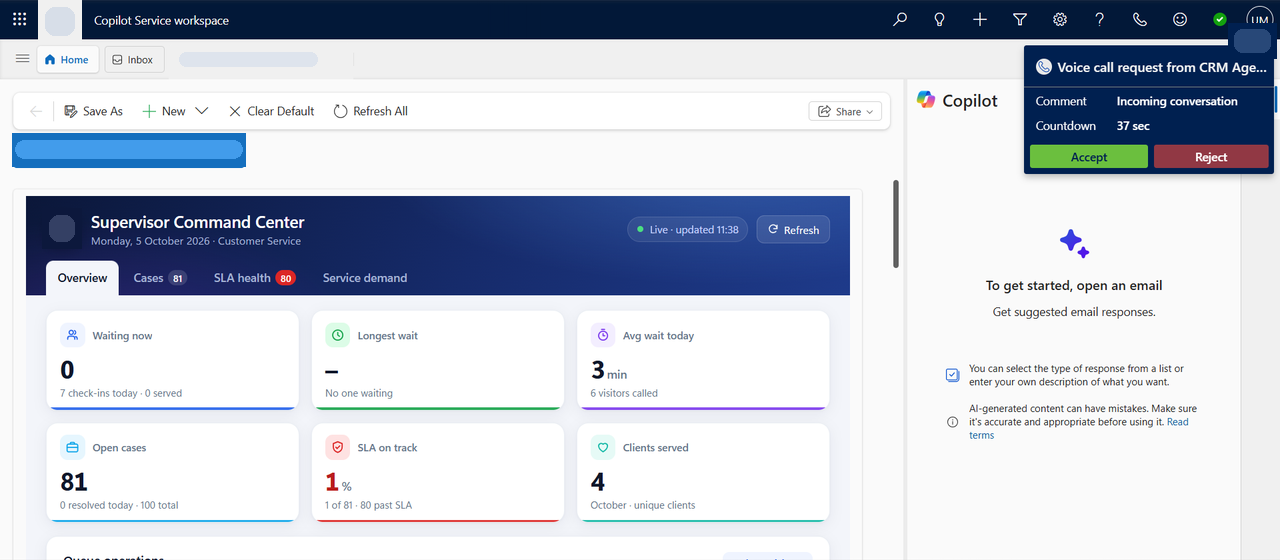Click the green presence status icon
This screenshot has height=560, width=1280.
(1220, 19)
